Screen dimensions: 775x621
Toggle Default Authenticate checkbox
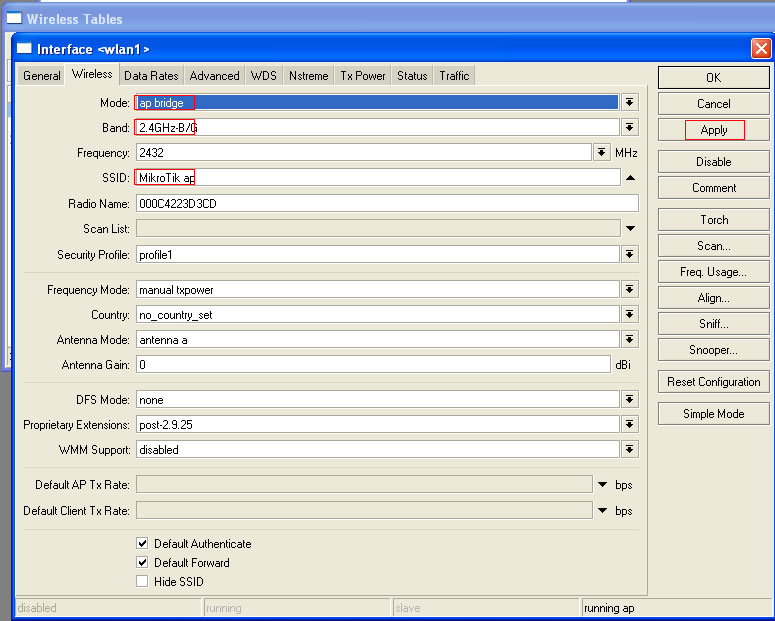pos(142,543)
